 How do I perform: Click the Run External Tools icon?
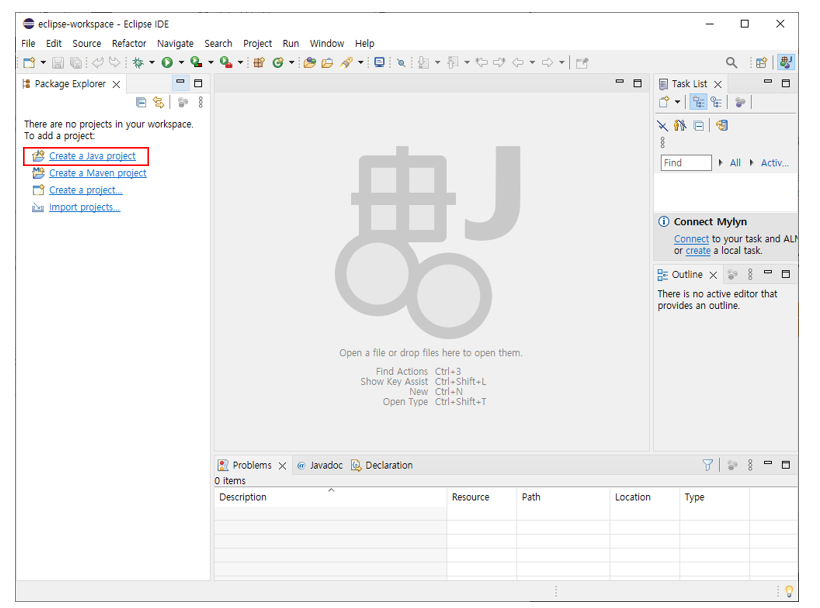coord(226,63)
